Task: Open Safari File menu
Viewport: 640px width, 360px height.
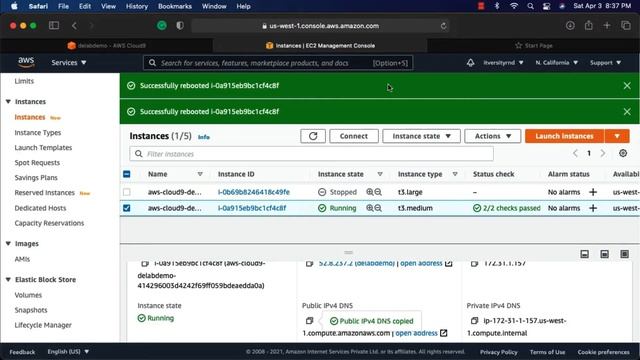Action: pos(63,6)
